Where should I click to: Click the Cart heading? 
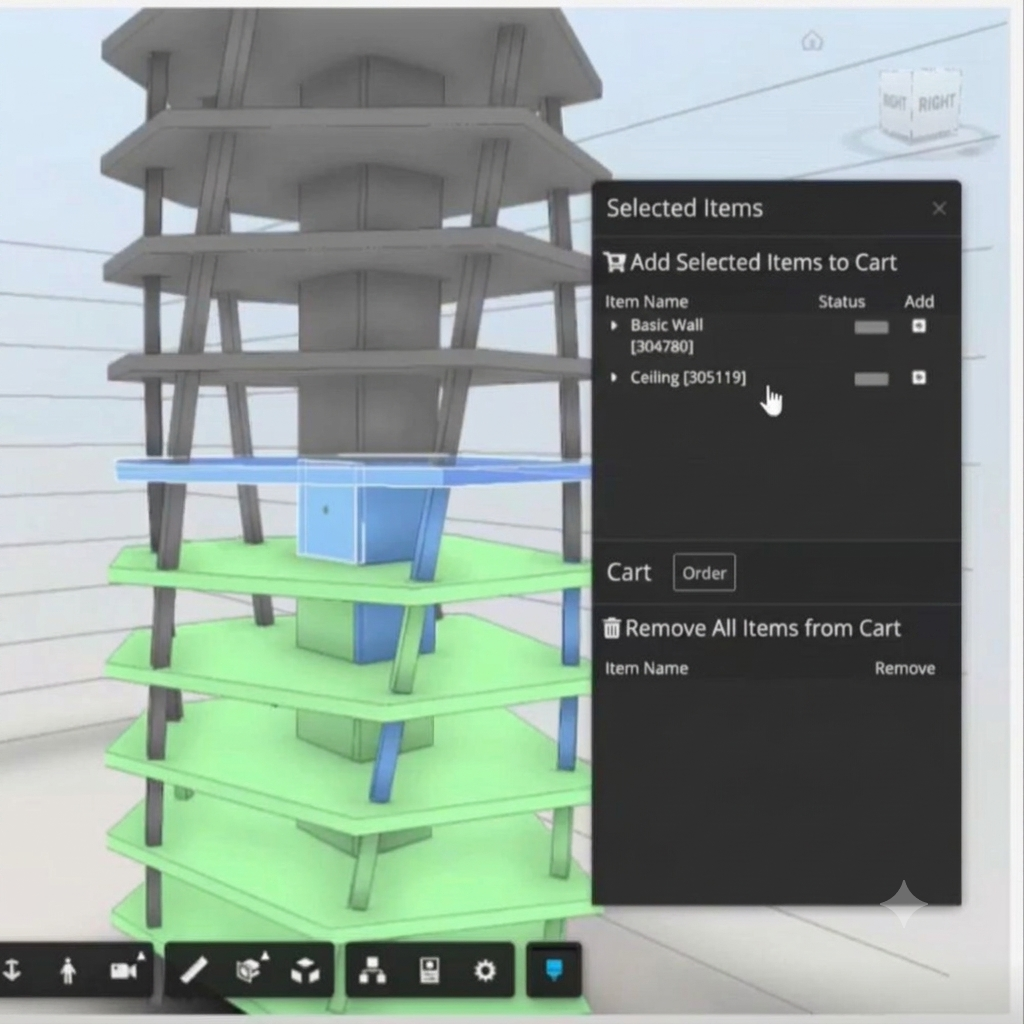(628, 573)
